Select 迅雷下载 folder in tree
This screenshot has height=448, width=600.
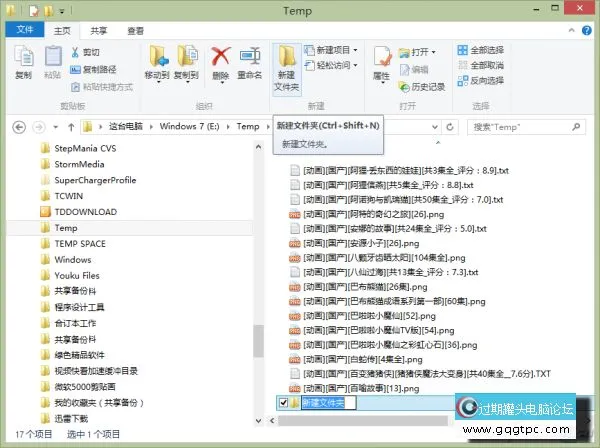point(71,419)
